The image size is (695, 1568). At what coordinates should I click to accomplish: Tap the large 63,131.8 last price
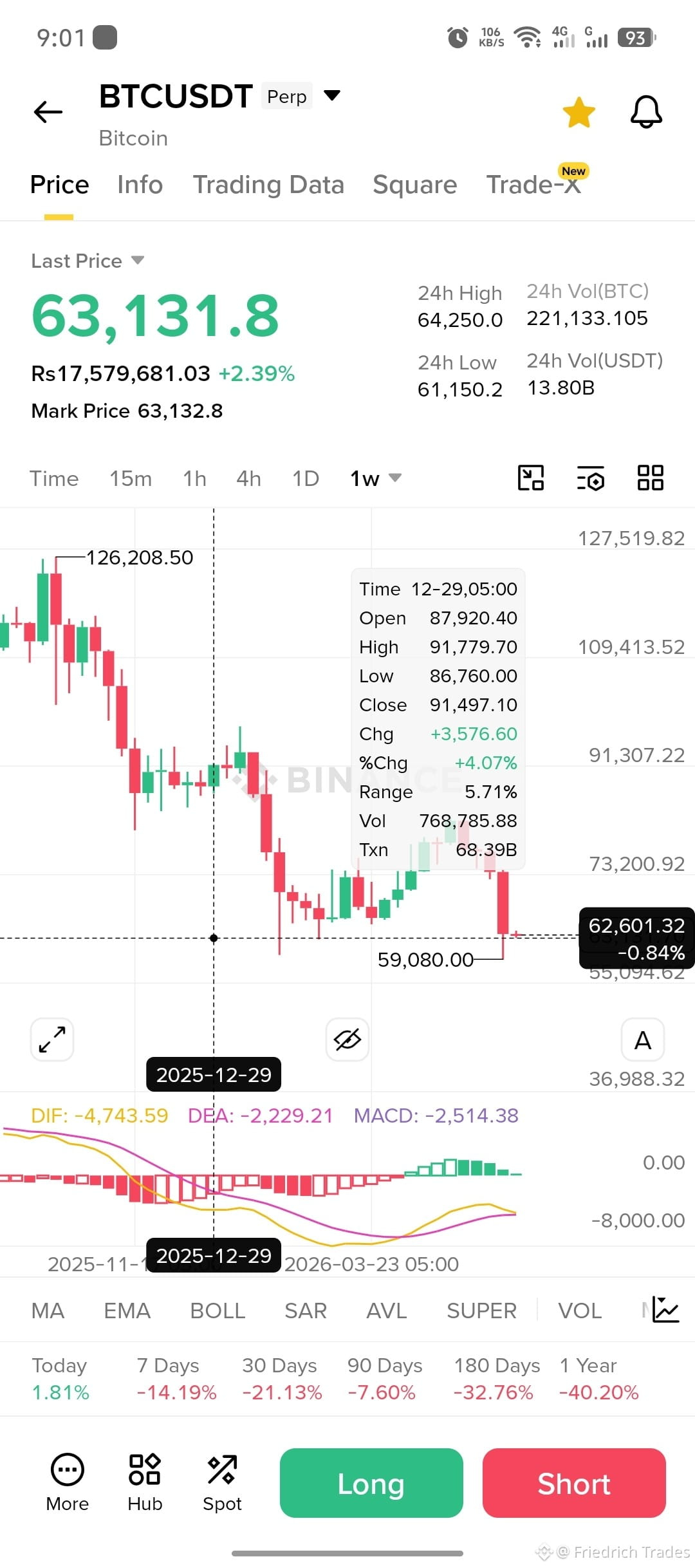(155, 316)
